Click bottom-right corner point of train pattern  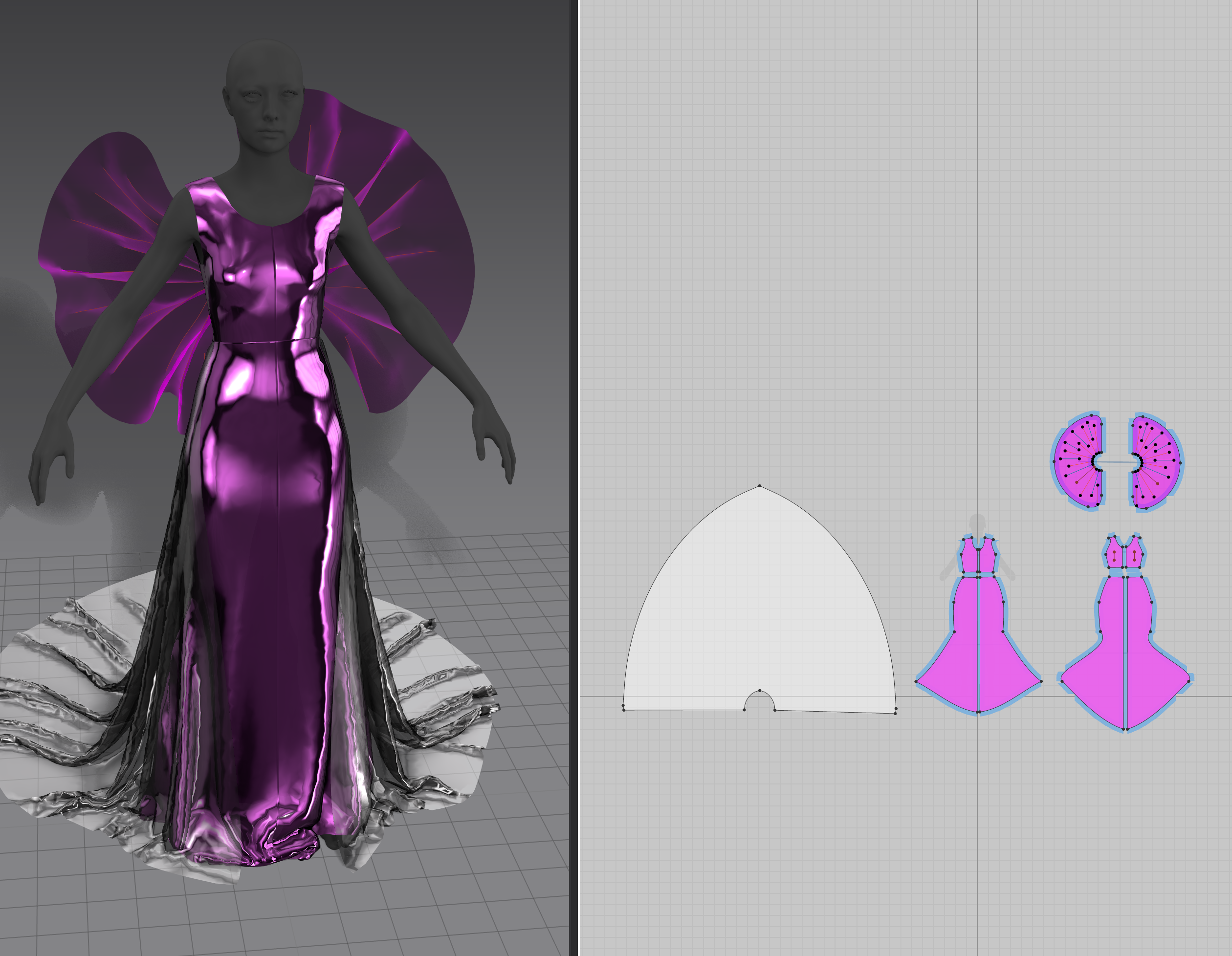(895, 714)
